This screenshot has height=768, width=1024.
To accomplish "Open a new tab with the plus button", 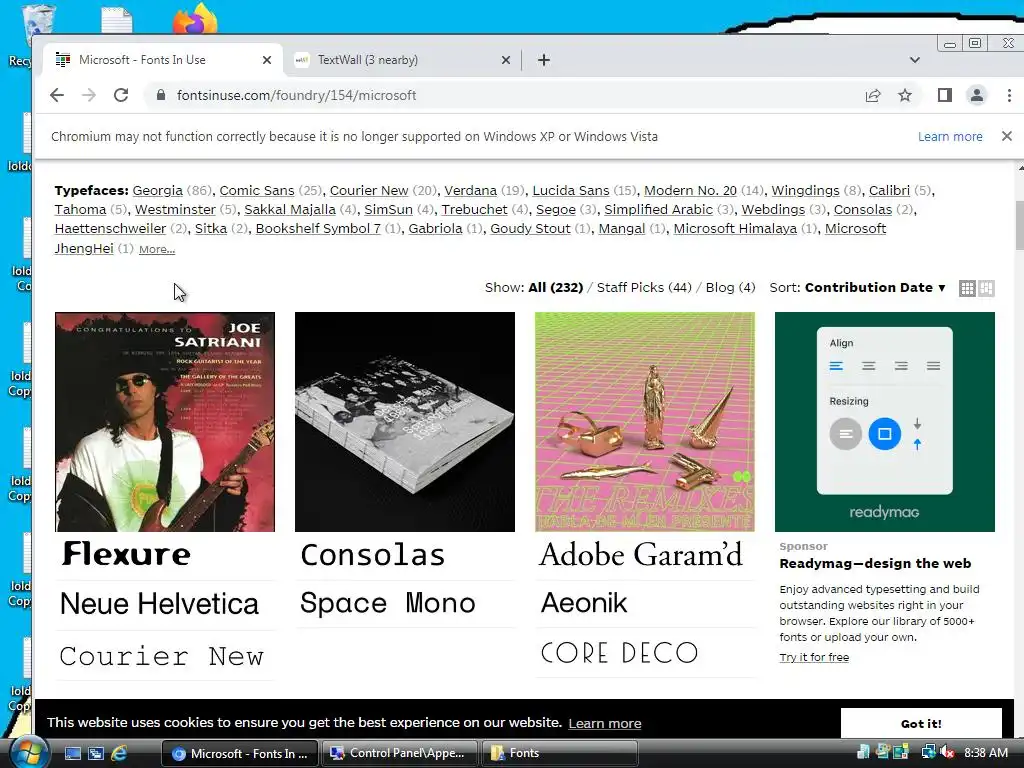I will [543, 60].
